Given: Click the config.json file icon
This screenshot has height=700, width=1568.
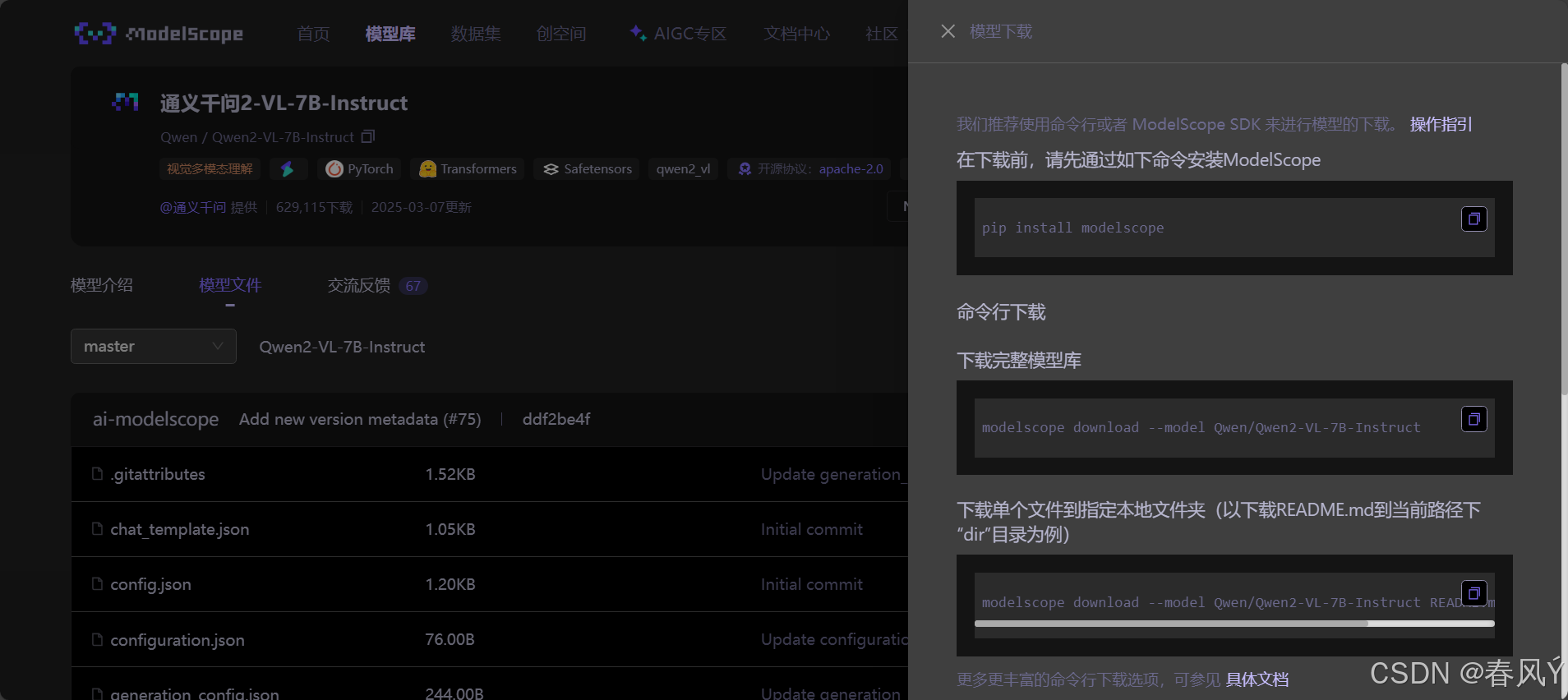Looking at the screenshot, I should (98, 584).
